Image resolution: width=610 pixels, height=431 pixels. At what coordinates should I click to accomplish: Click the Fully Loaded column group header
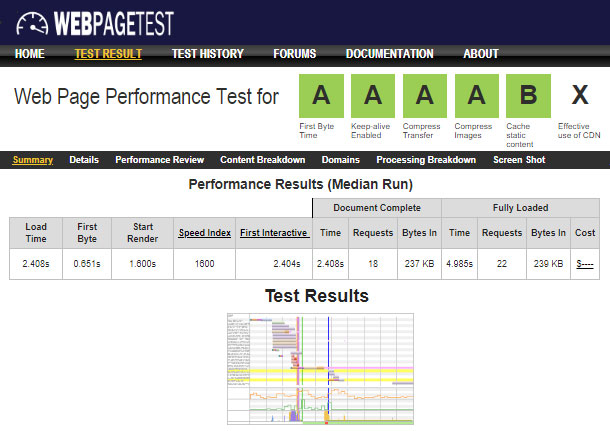(x=521, y=208)
